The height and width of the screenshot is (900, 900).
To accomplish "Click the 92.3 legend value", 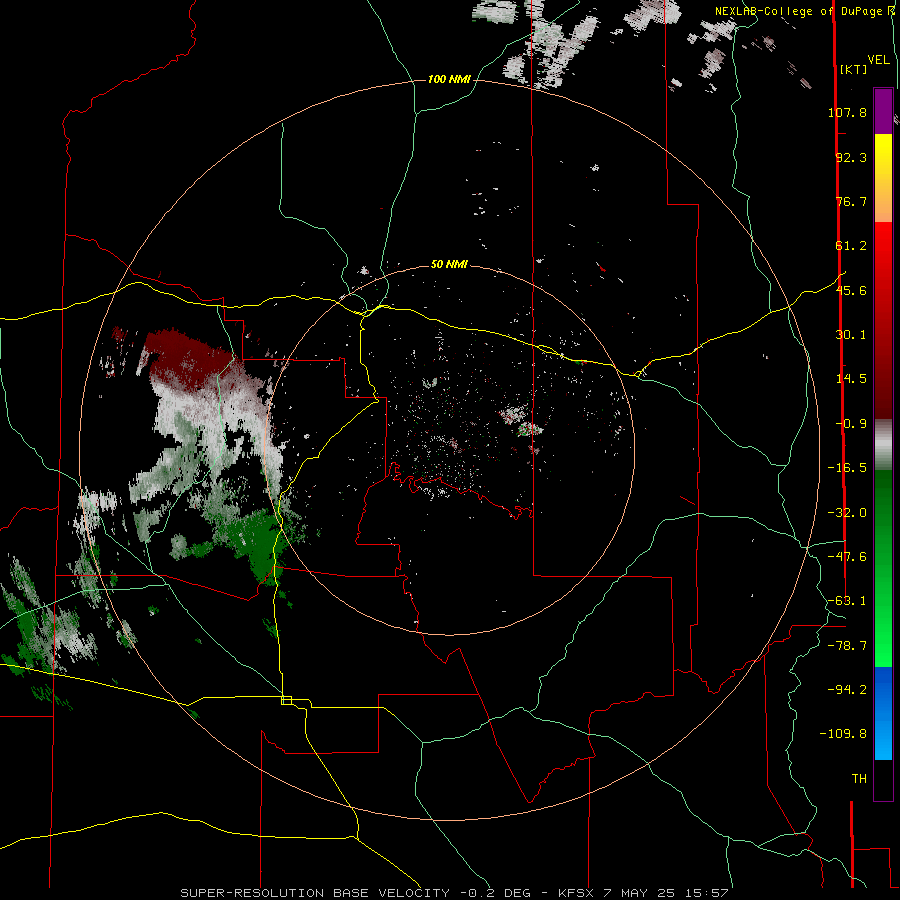I will click(x=851, y=157).
